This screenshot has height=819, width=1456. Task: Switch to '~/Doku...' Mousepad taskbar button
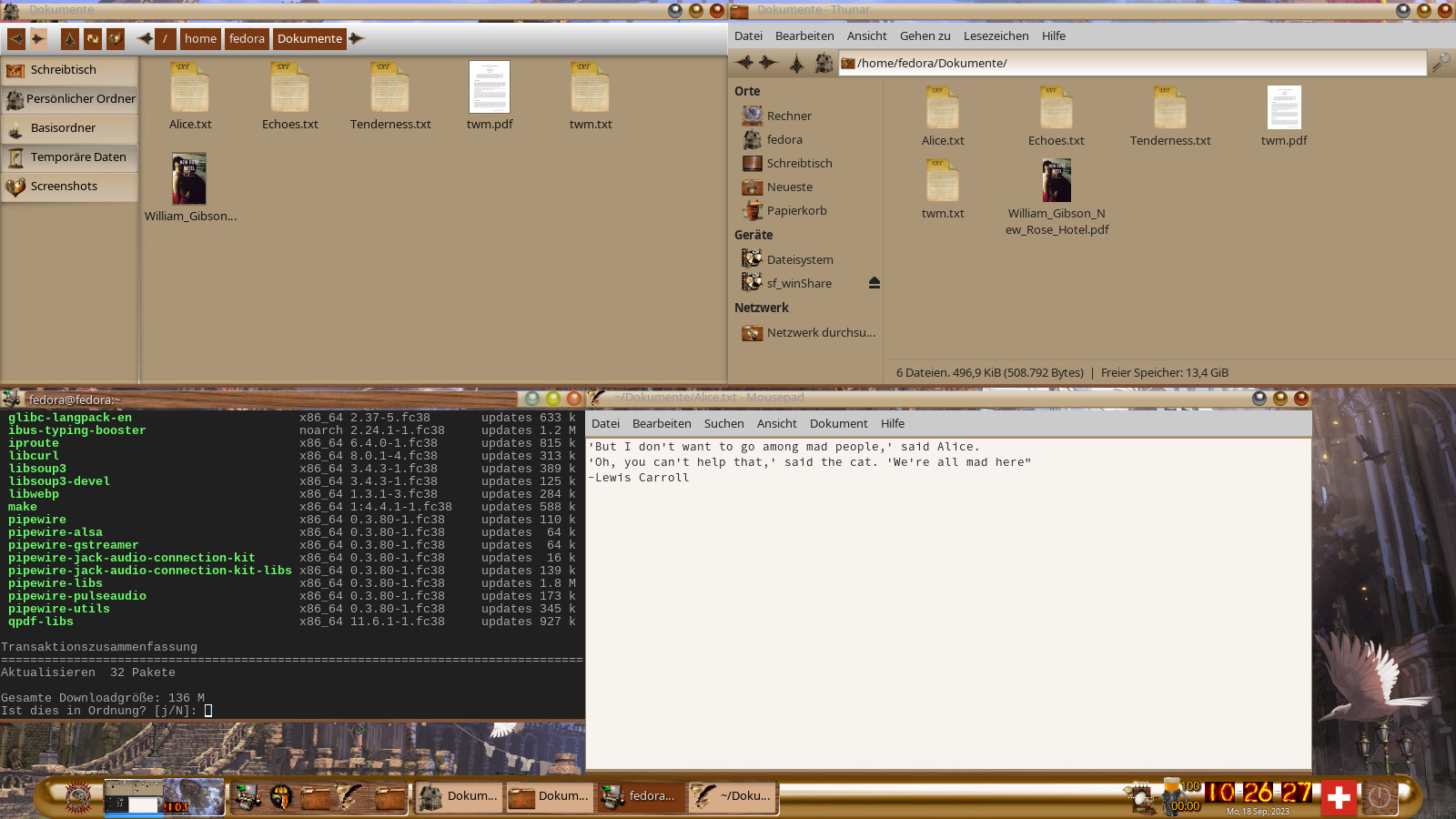point(733,796)
